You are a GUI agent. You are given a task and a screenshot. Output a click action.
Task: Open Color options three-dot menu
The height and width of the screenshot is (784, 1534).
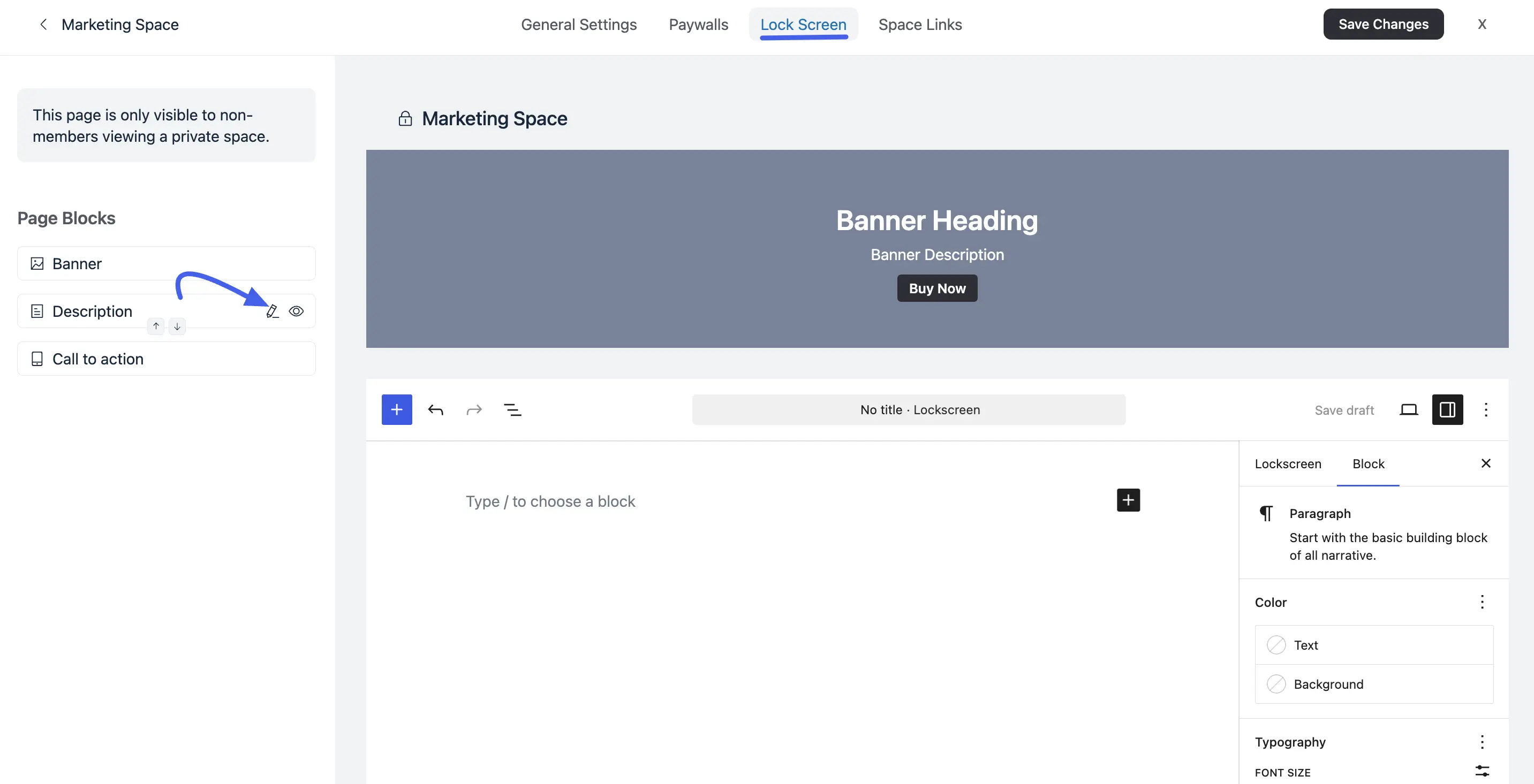[1482, 602]
